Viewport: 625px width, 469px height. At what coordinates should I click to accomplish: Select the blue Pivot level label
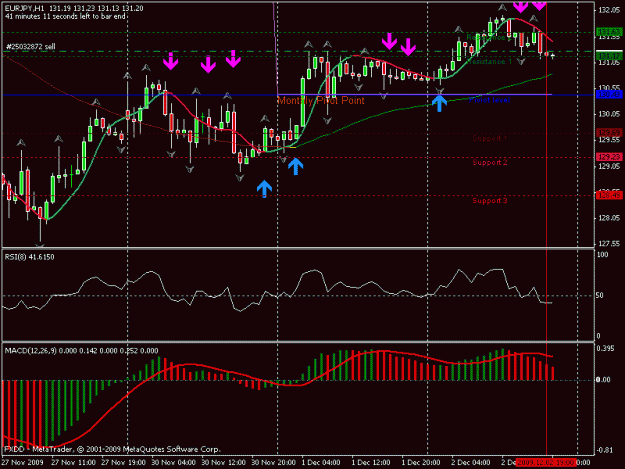(x=490, y=100)
